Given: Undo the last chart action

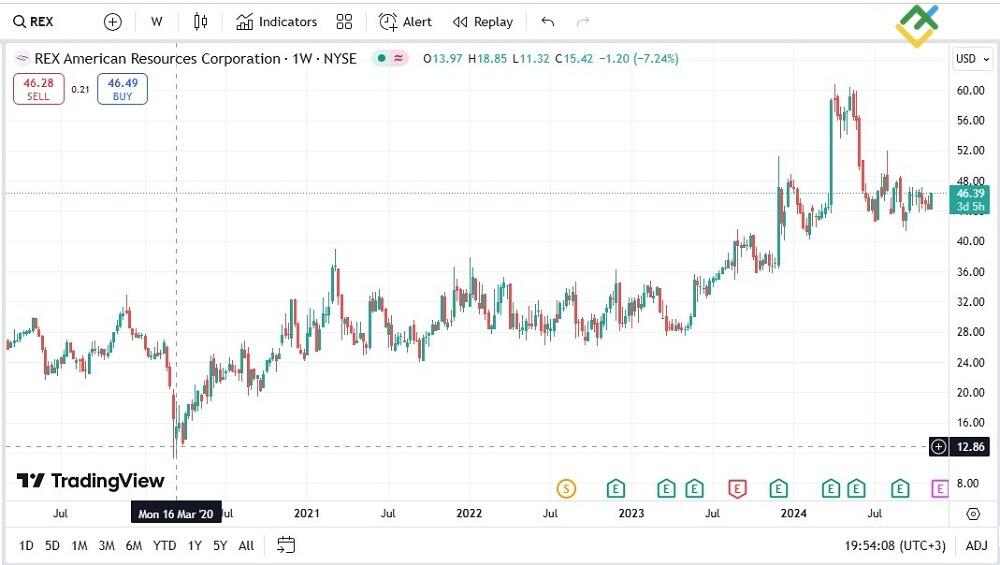Looking at the screenshot, I should pos(548,22).
